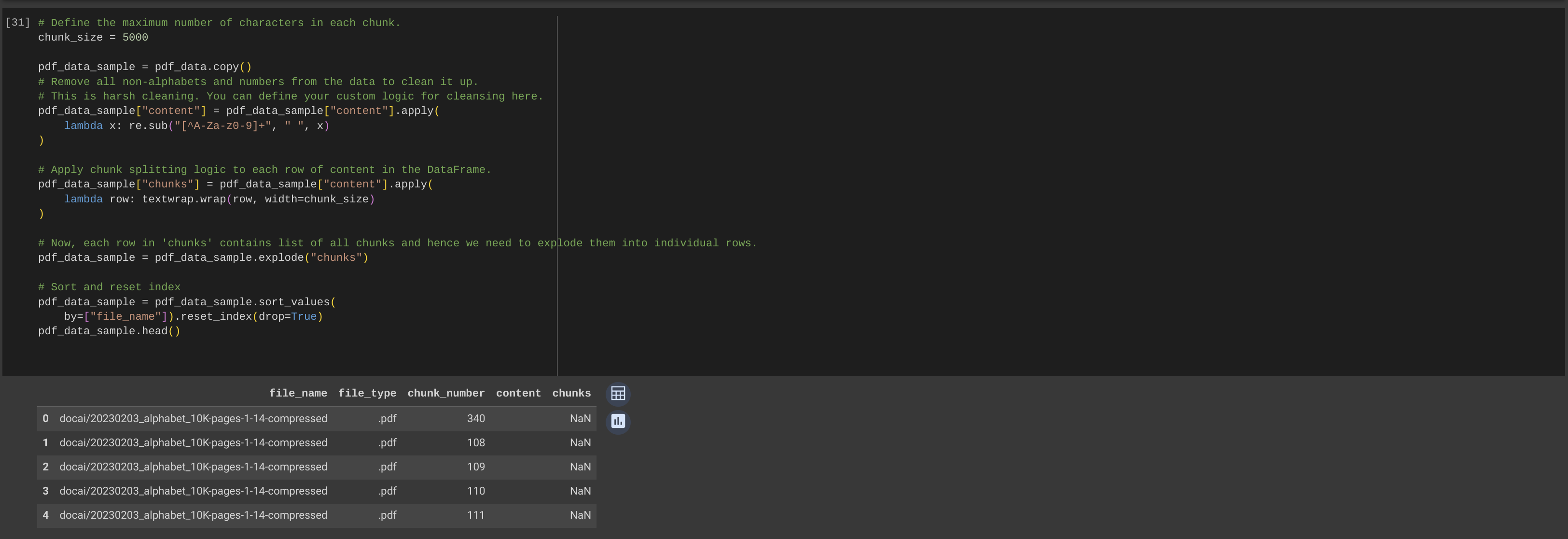1568x539 pixels.
Task: Click the circular background of the table icon
Action: click(x=618, y=394)
